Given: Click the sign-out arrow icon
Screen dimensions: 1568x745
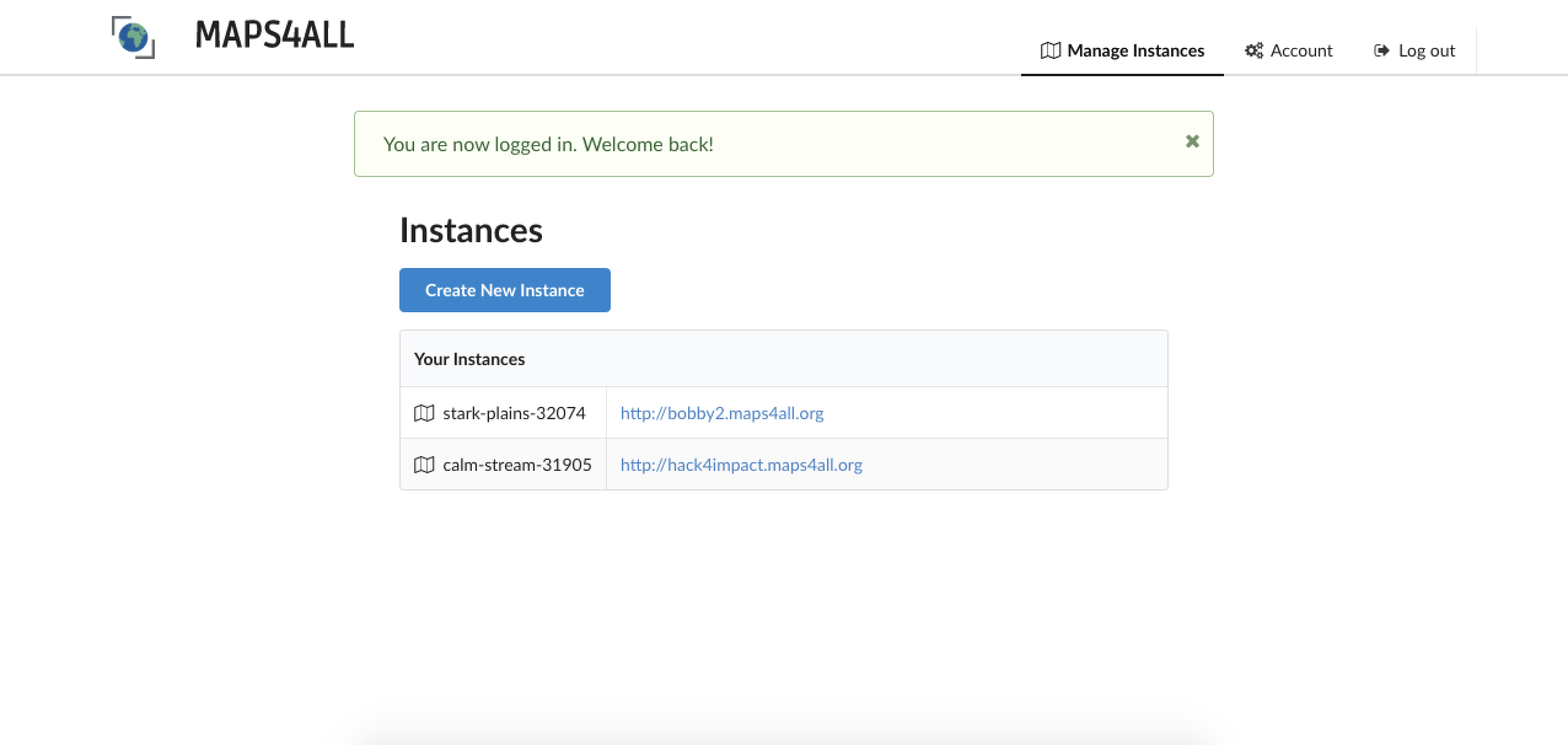Looking at the screenshot, I should (1381, 50).
